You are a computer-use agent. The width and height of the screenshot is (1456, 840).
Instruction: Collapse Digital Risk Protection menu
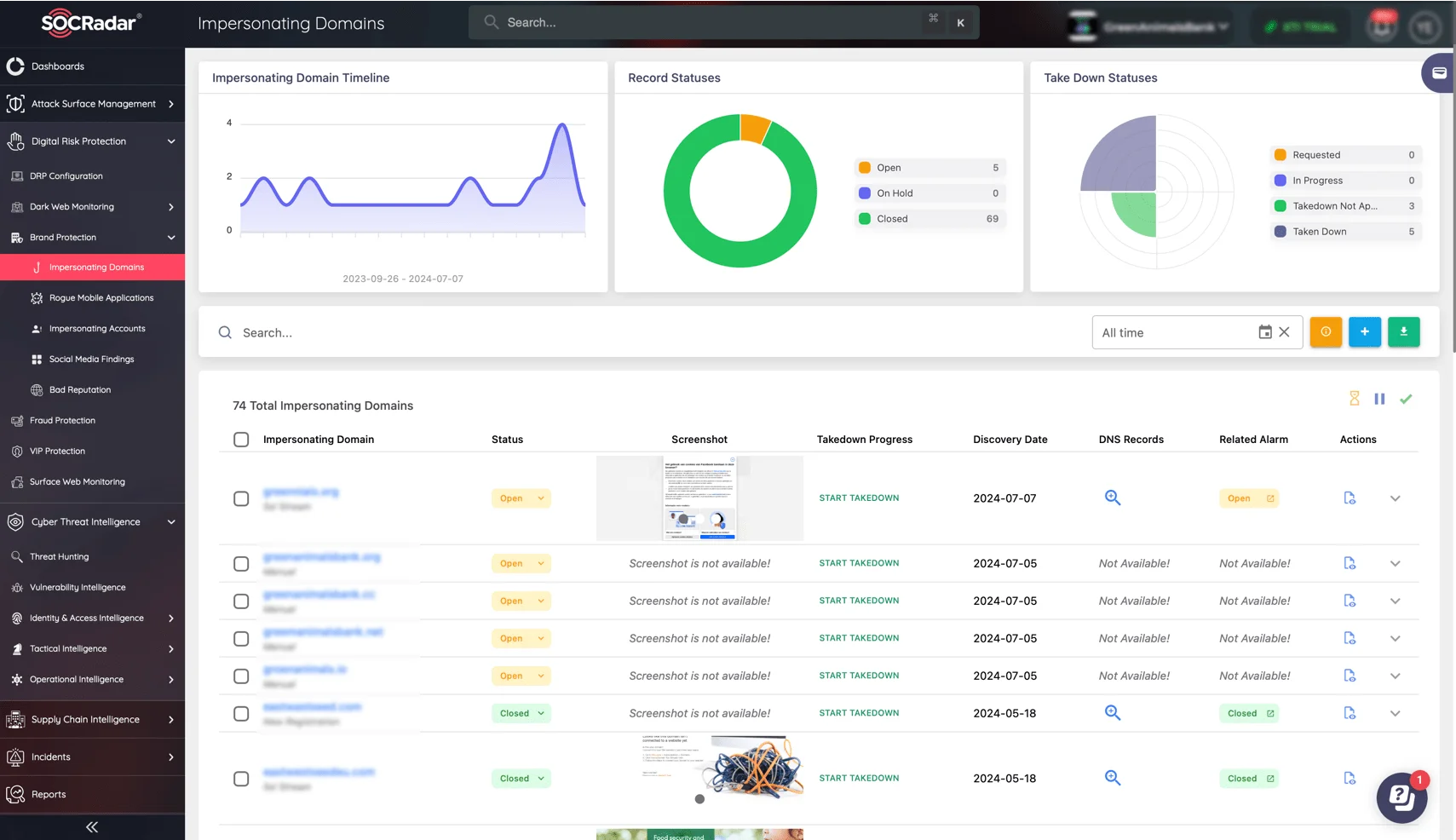pyautogui.click(x=92, y=141)
